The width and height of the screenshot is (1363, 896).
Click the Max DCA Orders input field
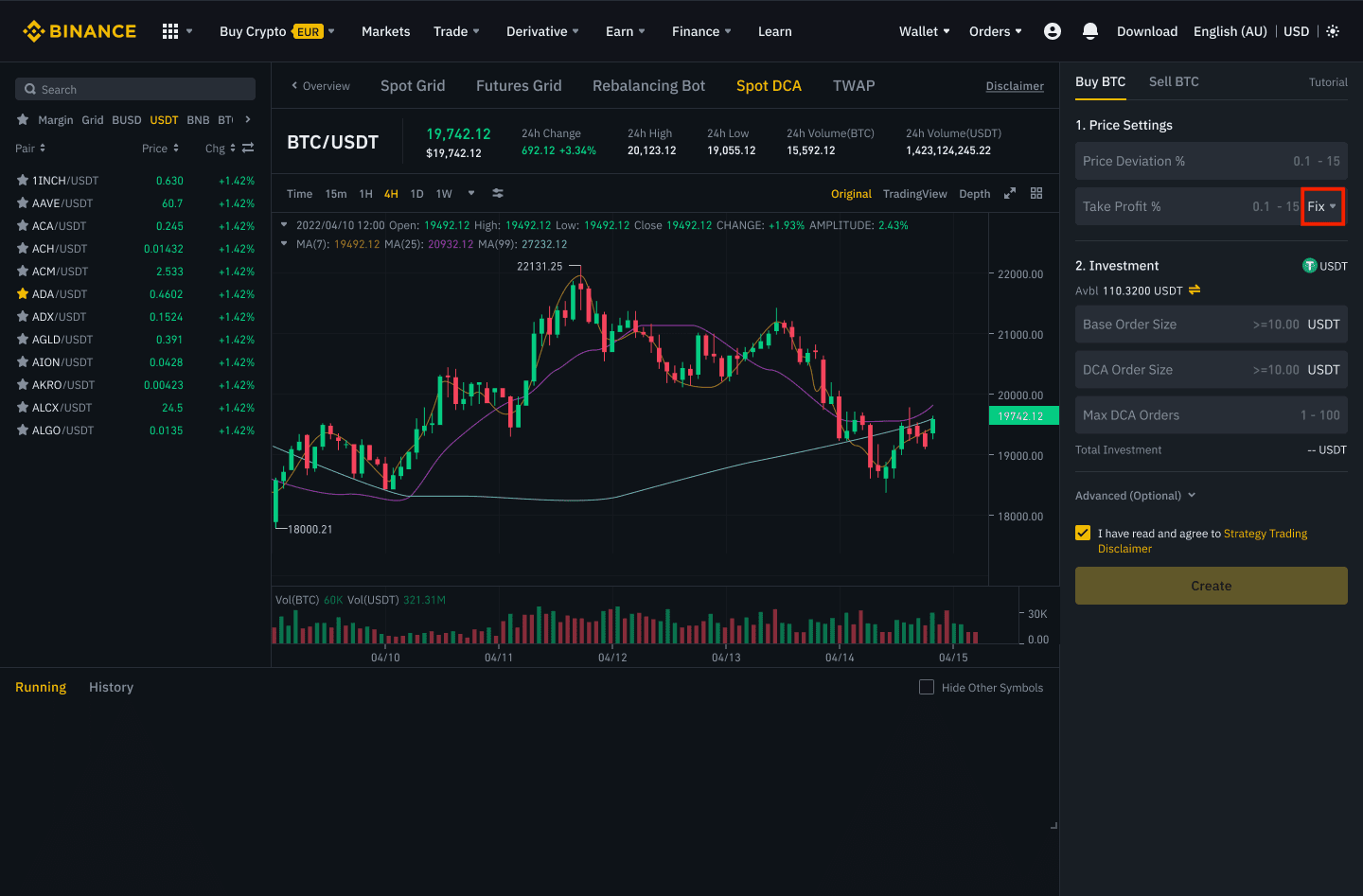pyautogui.click(x=1212, y=414)
